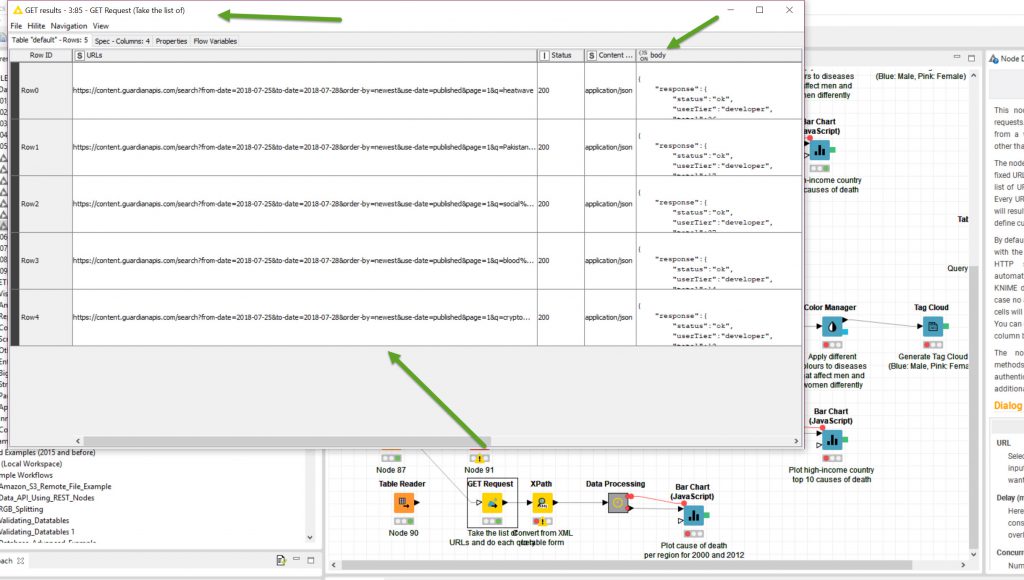Select the Color Manager node icon

coord(829,327)
